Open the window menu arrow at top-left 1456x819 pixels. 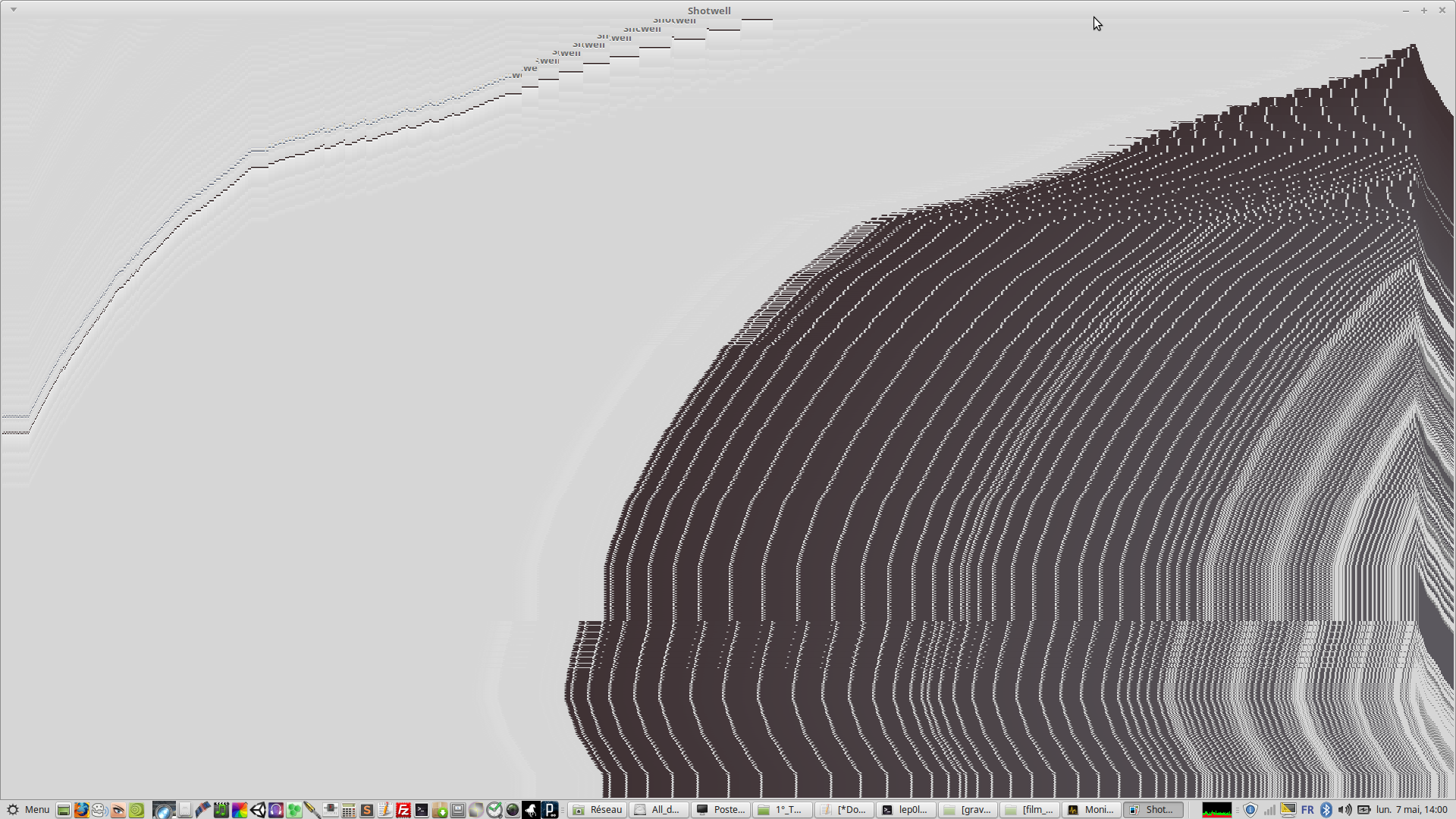14,10
